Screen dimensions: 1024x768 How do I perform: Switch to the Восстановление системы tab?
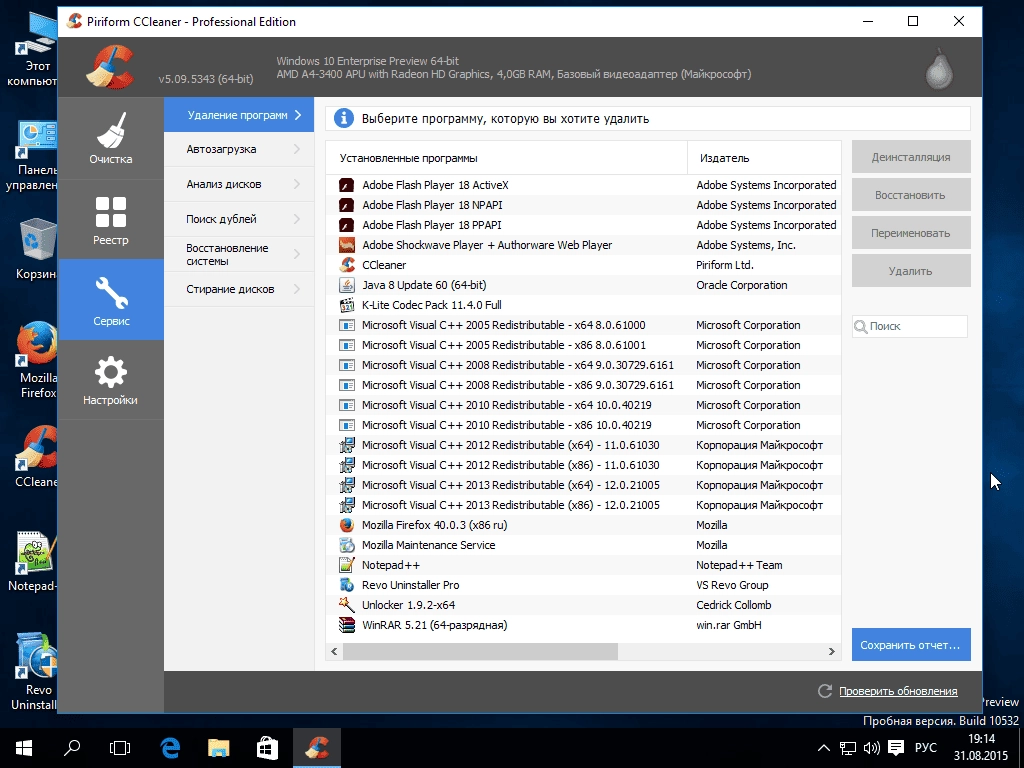pyautogui.click(x=239, y=254)
